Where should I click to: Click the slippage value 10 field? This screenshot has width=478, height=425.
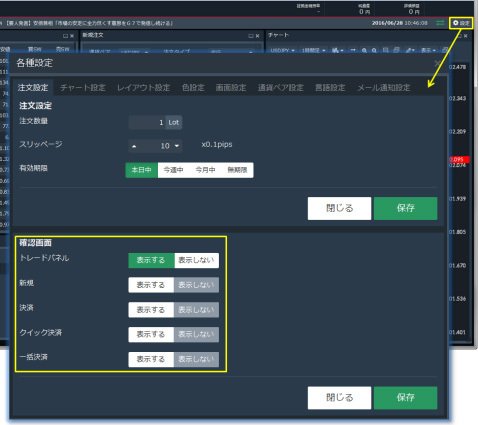point(155,146)
